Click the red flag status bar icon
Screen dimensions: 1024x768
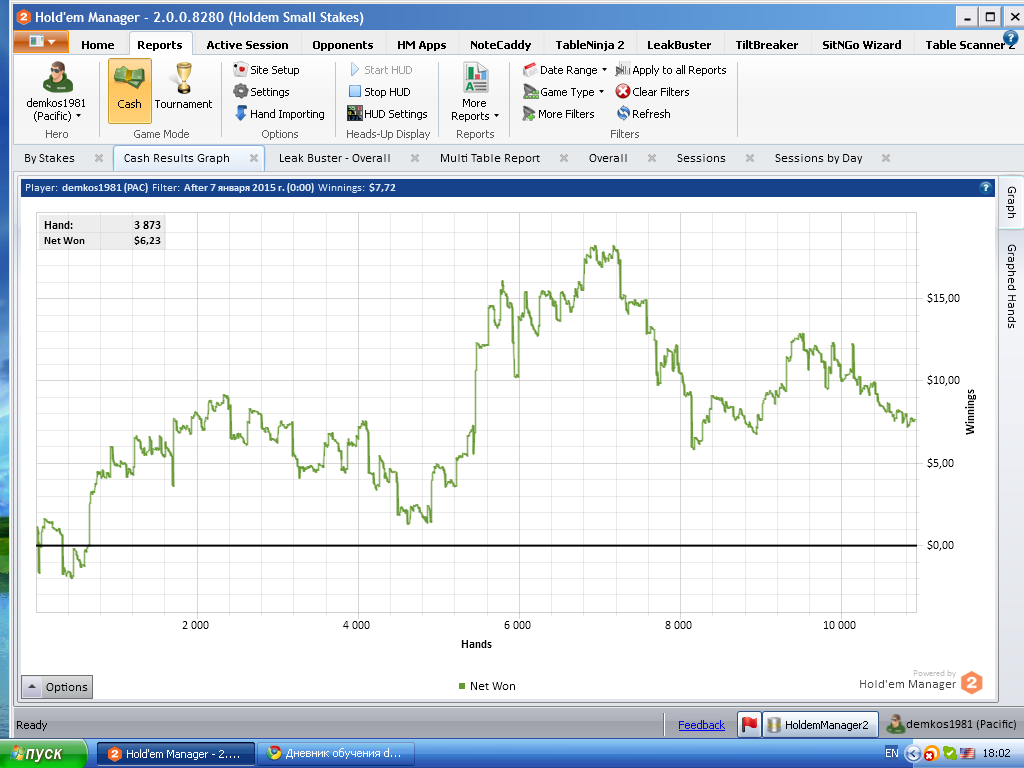[x=750, y=724]
